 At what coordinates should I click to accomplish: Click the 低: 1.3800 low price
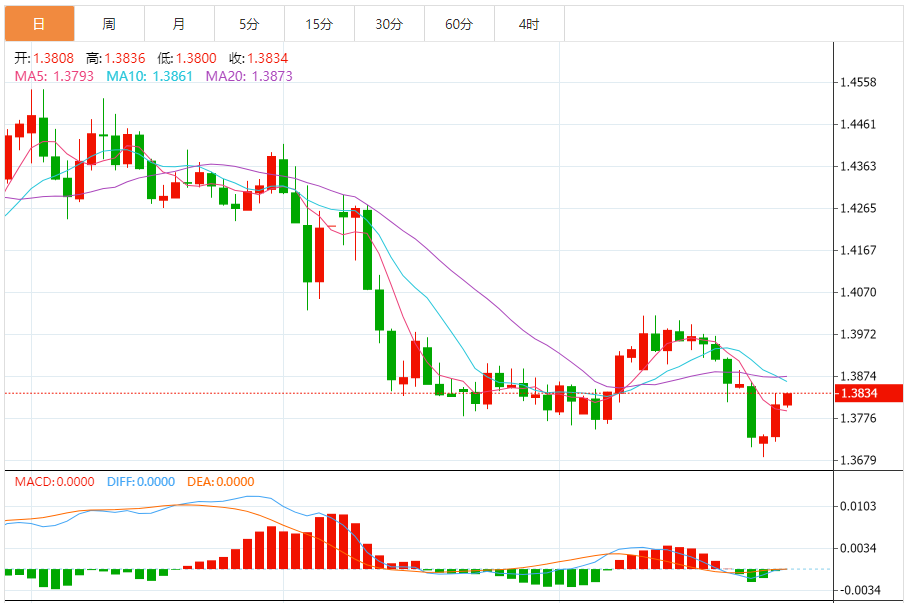click(187, 58)
